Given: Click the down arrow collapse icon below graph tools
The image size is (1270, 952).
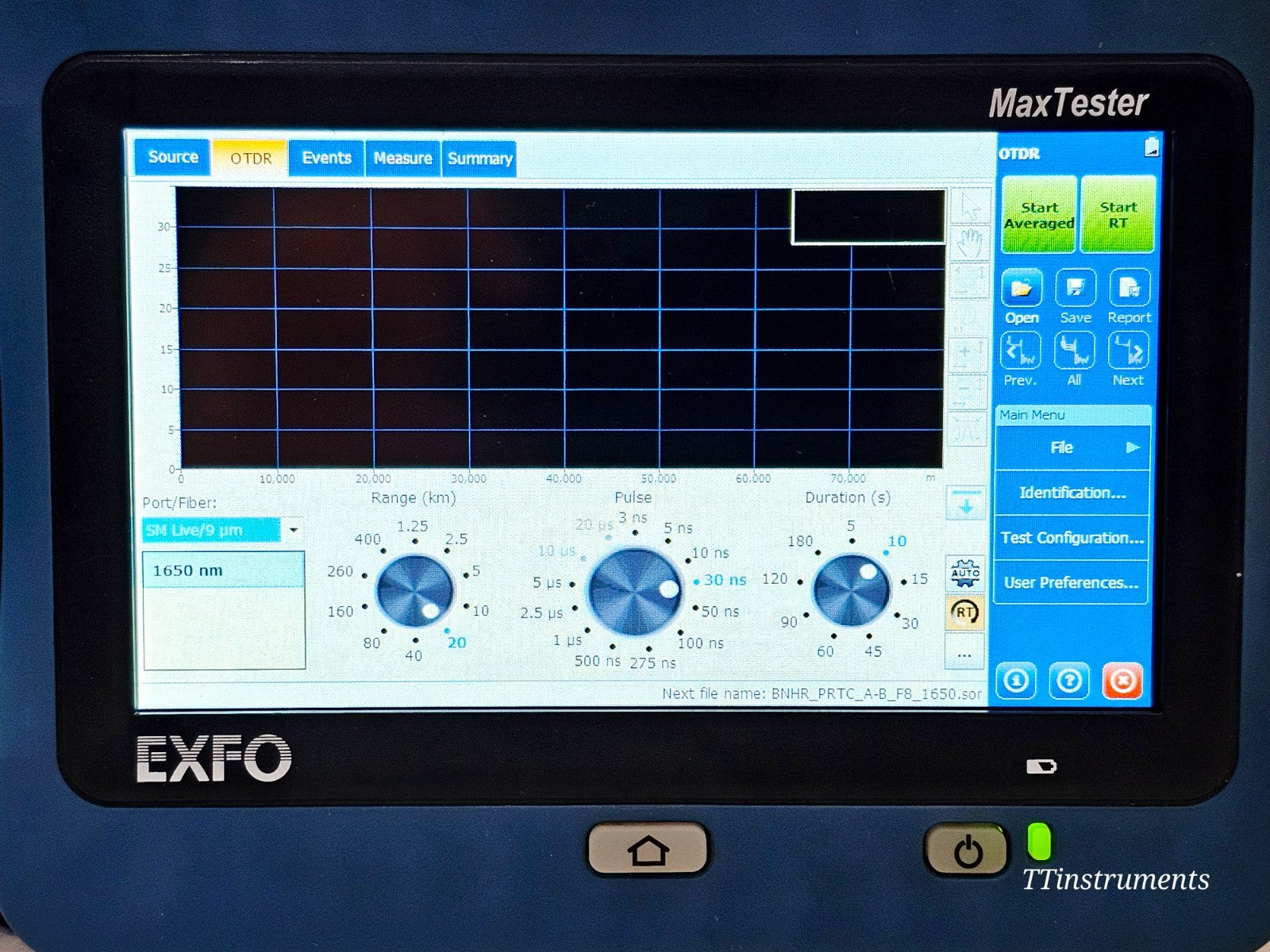Looking at the screenshot, I should [966, 504].
